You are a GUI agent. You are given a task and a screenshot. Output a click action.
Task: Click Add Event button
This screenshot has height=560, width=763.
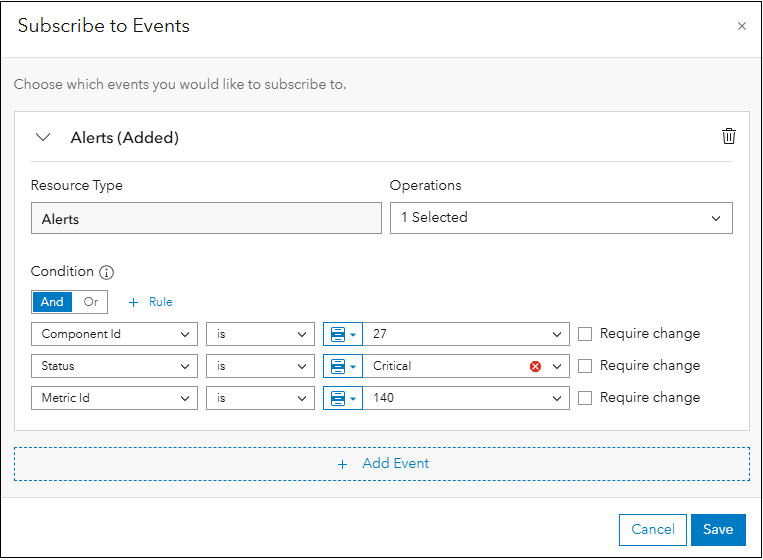point(382,464)
